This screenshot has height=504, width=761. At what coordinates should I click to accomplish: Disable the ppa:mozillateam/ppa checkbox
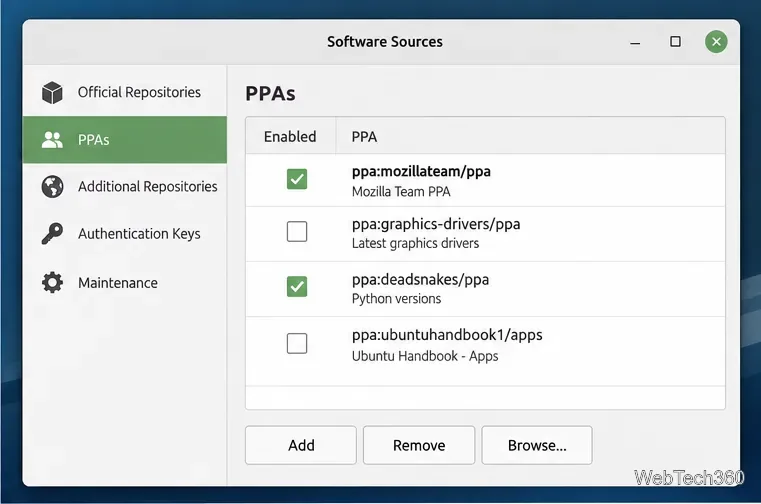(297, 179)
